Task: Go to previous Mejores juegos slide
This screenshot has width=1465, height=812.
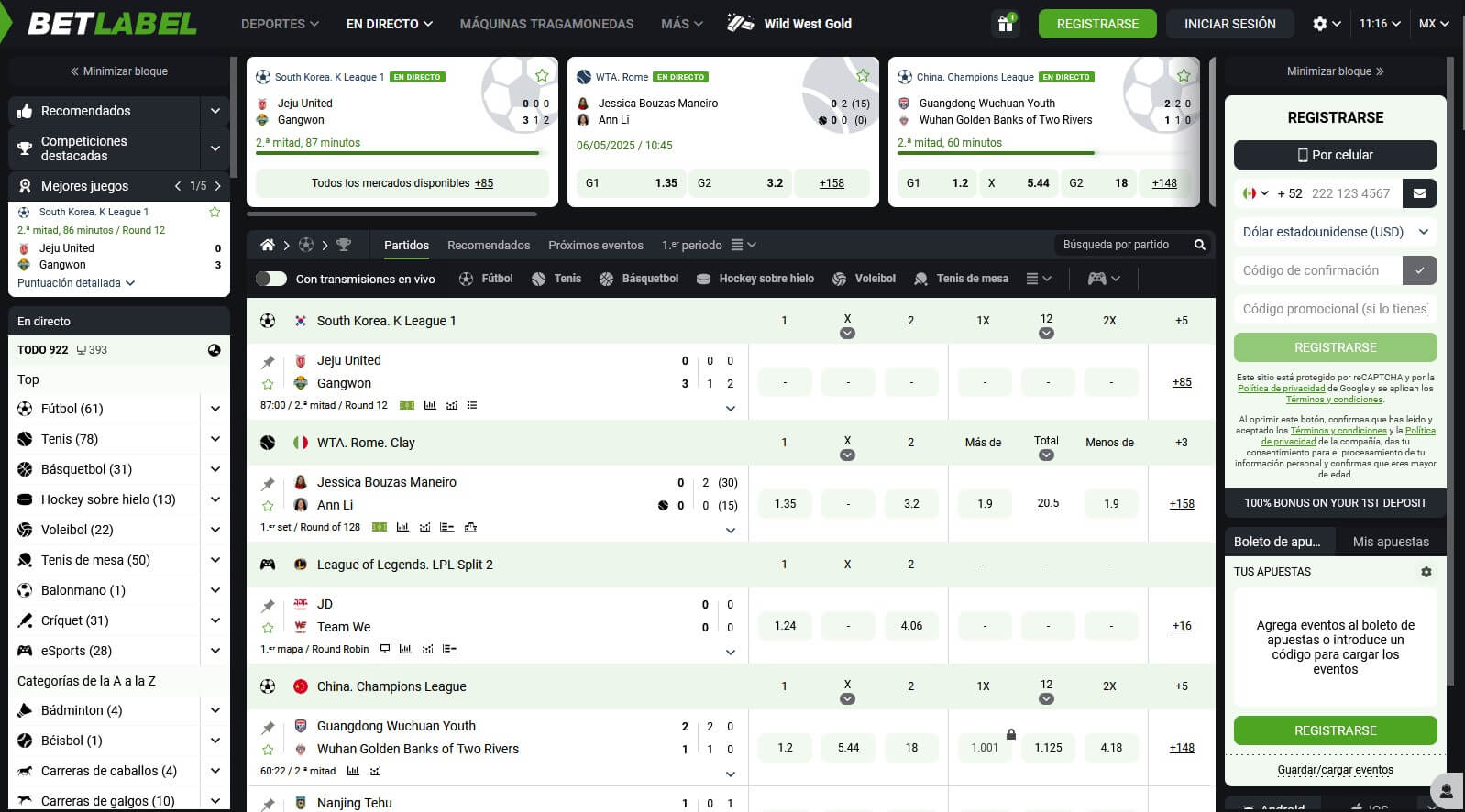Action: tap(178, 186)
